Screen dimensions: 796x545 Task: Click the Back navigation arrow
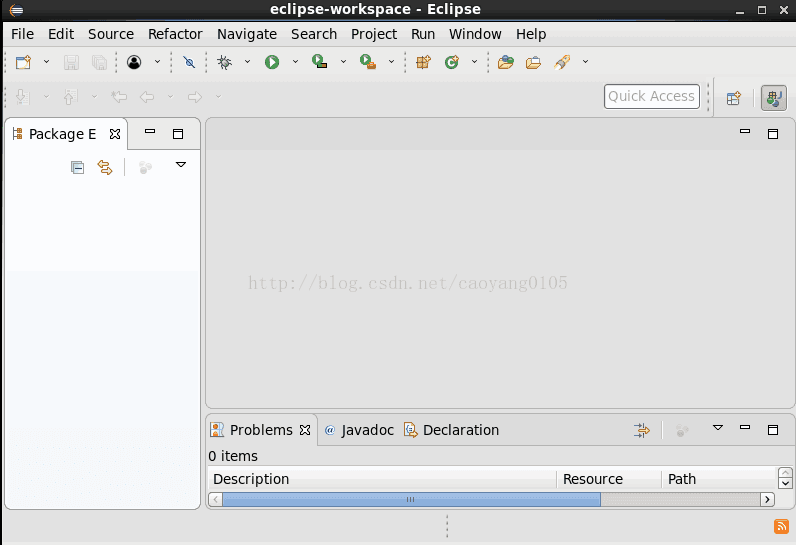[x=147, y=96]
